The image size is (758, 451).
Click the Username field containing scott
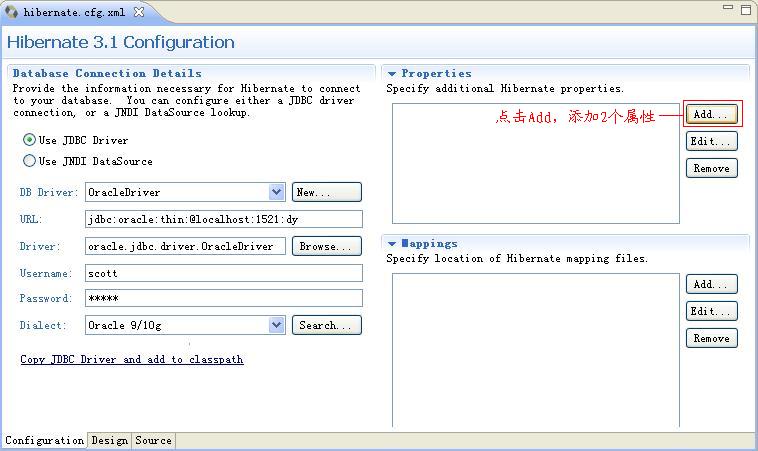pyautogui.click(x=224, y=273)
